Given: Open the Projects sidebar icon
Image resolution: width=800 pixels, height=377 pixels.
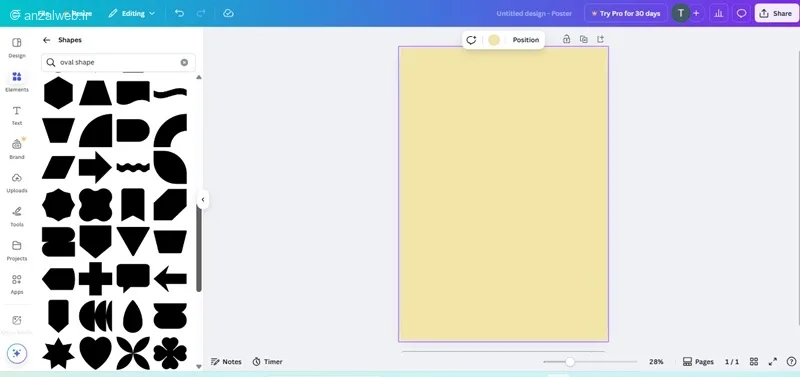Looking at the screenshot, I should coord(17,250).
